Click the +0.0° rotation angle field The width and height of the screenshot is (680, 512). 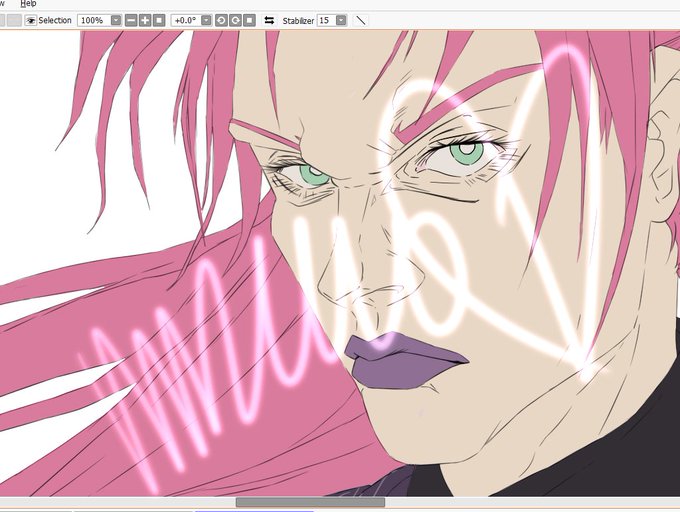click(186, 20)
